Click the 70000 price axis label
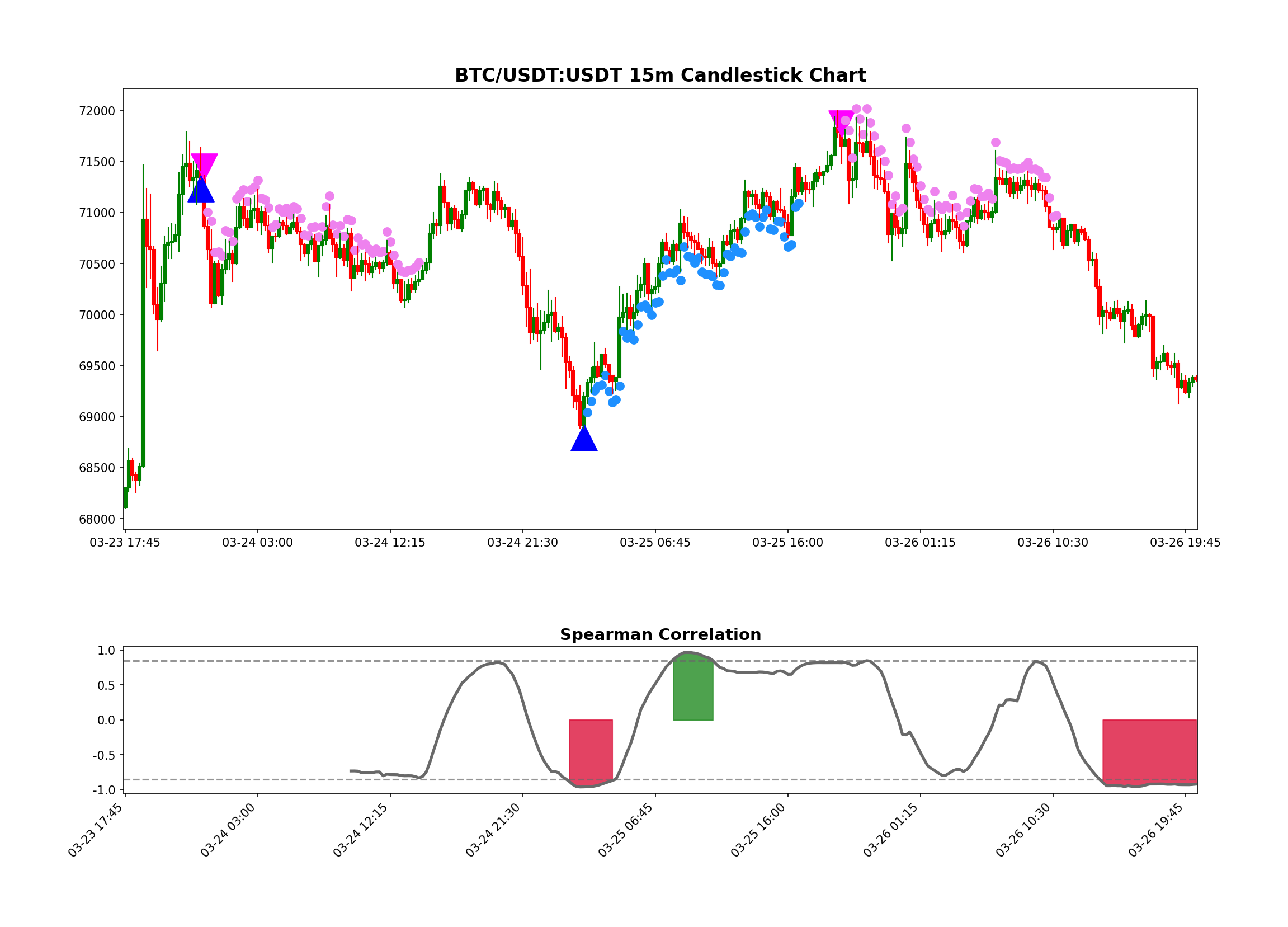Image resolution: width=1288 pixels, height=927 pixels. [x=97, y=316]
